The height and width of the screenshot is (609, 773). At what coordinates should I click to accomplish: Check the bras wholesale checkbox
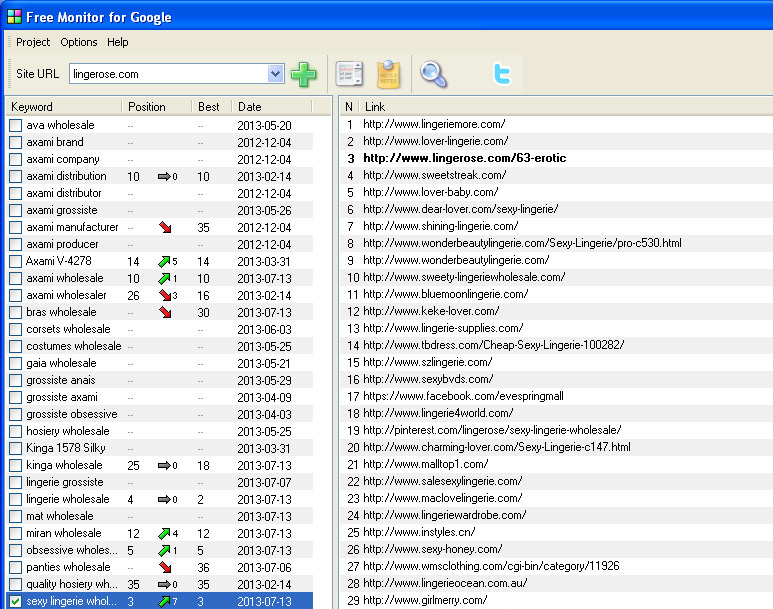coord(15,313)
